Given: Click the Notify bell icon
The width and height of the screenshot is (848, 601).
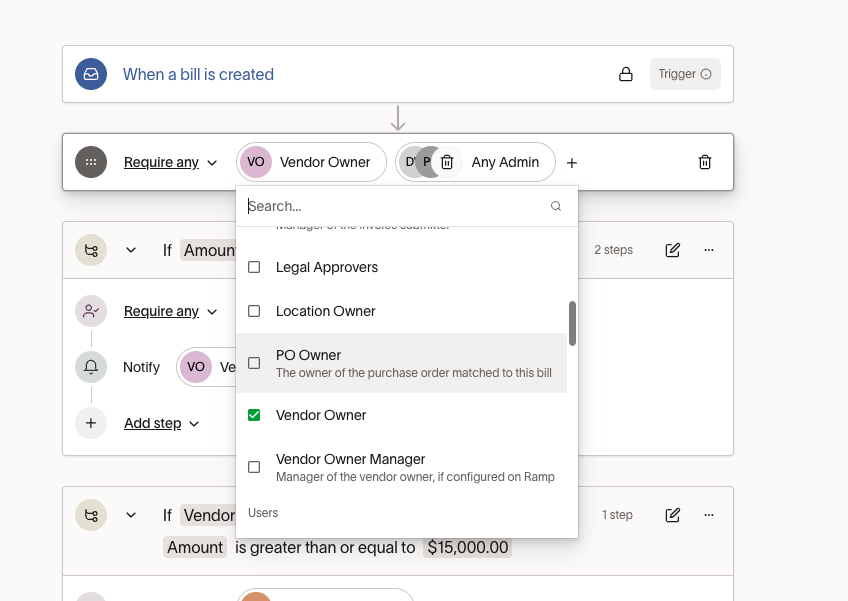Looking at the screenshot, I should point(91,367).
